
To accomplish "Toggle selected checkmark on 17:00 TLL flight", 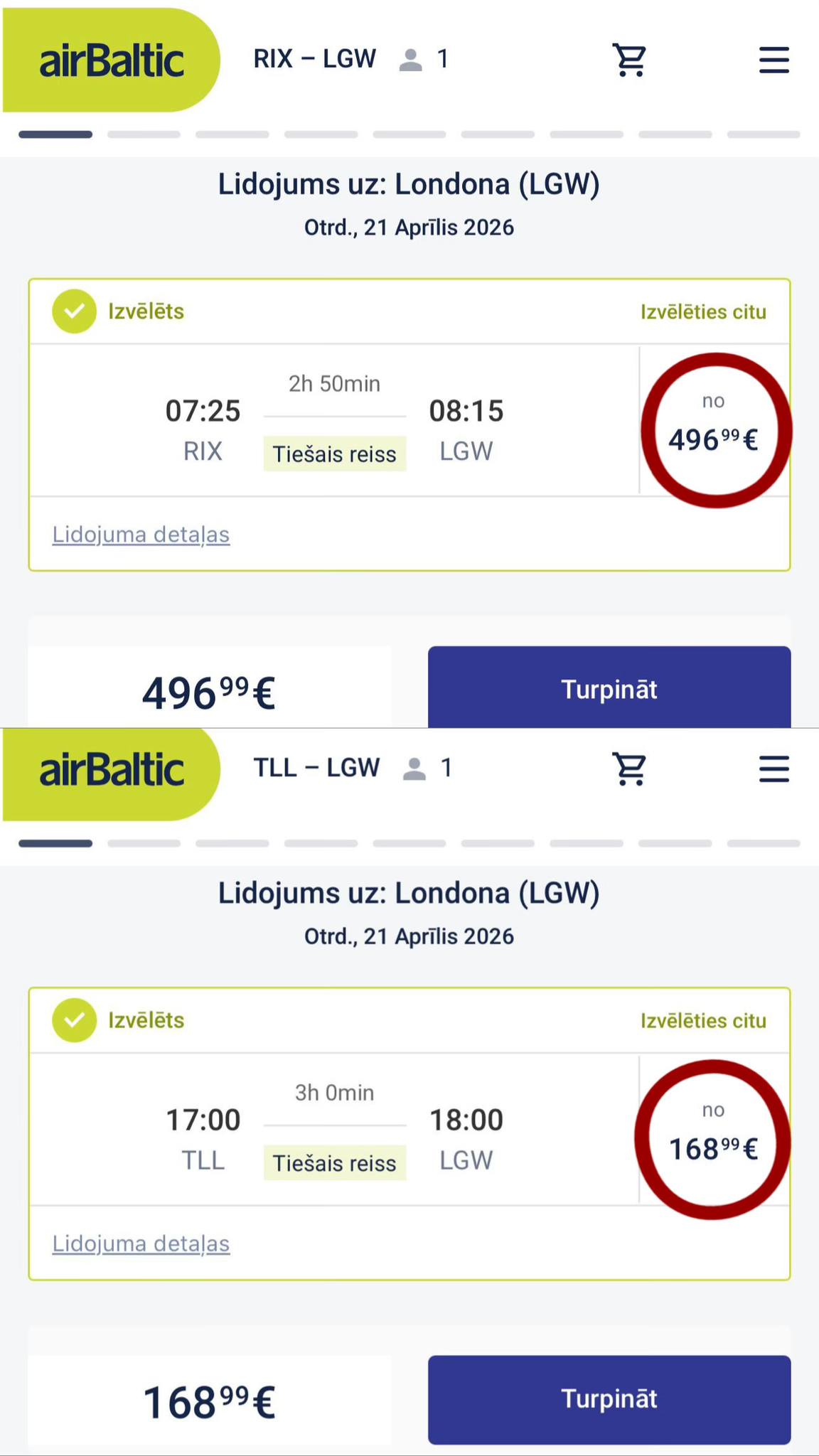I will (74, 1020).
